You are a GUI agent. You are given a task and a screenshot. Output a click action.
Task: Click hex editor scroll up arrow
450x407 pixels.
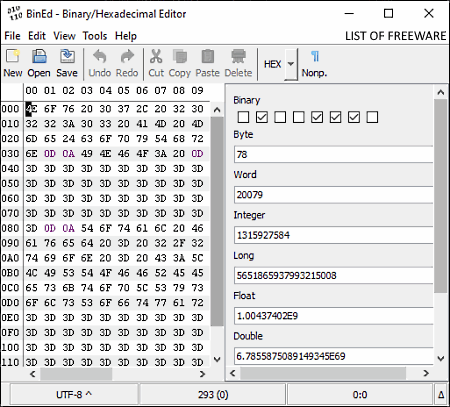217,110
